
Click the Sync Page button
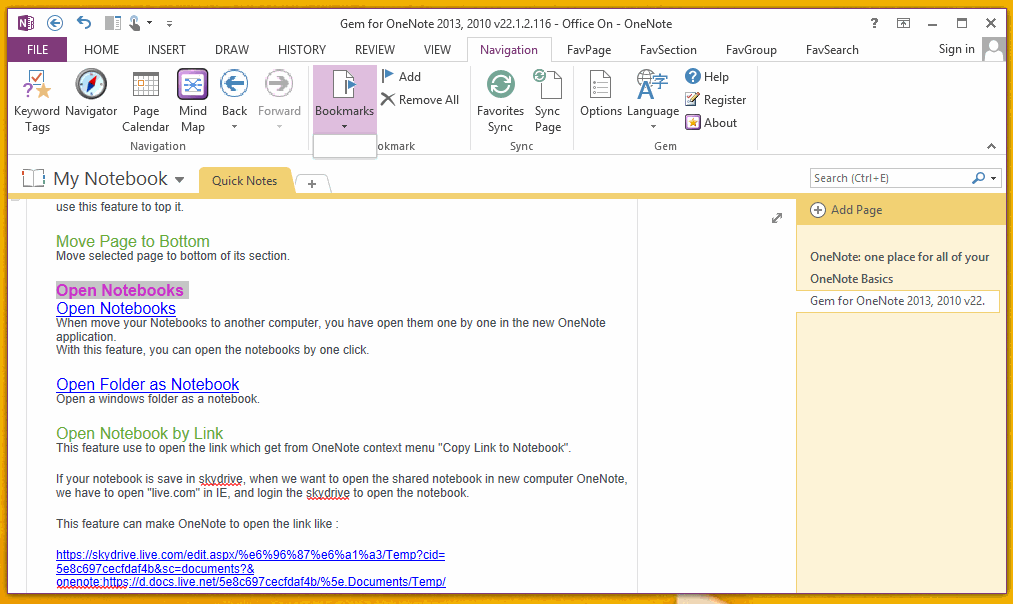(x=547, y=101)
